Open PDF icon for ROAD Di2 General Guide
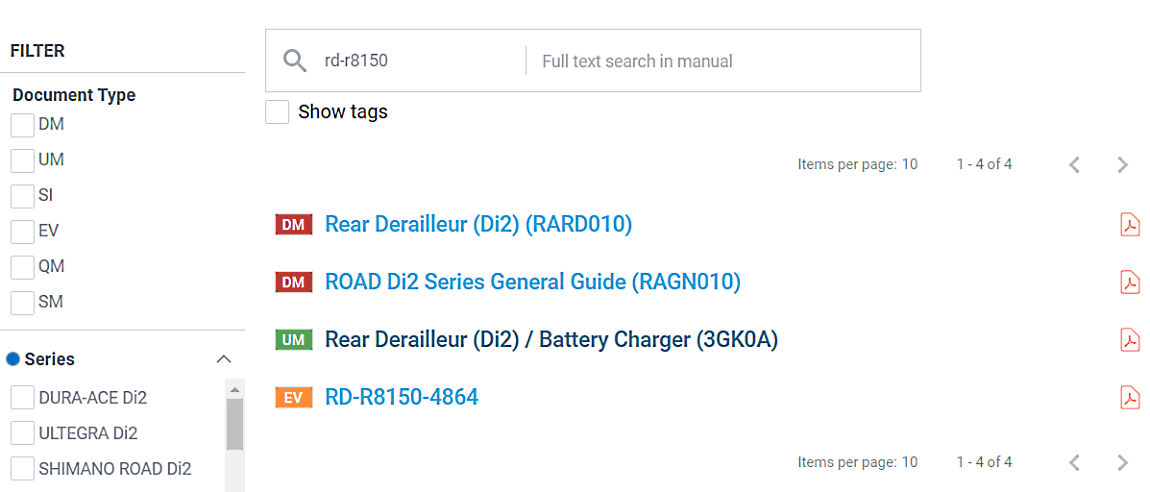The width and height of the screenshot is (1150, 492). (1129, 282)
